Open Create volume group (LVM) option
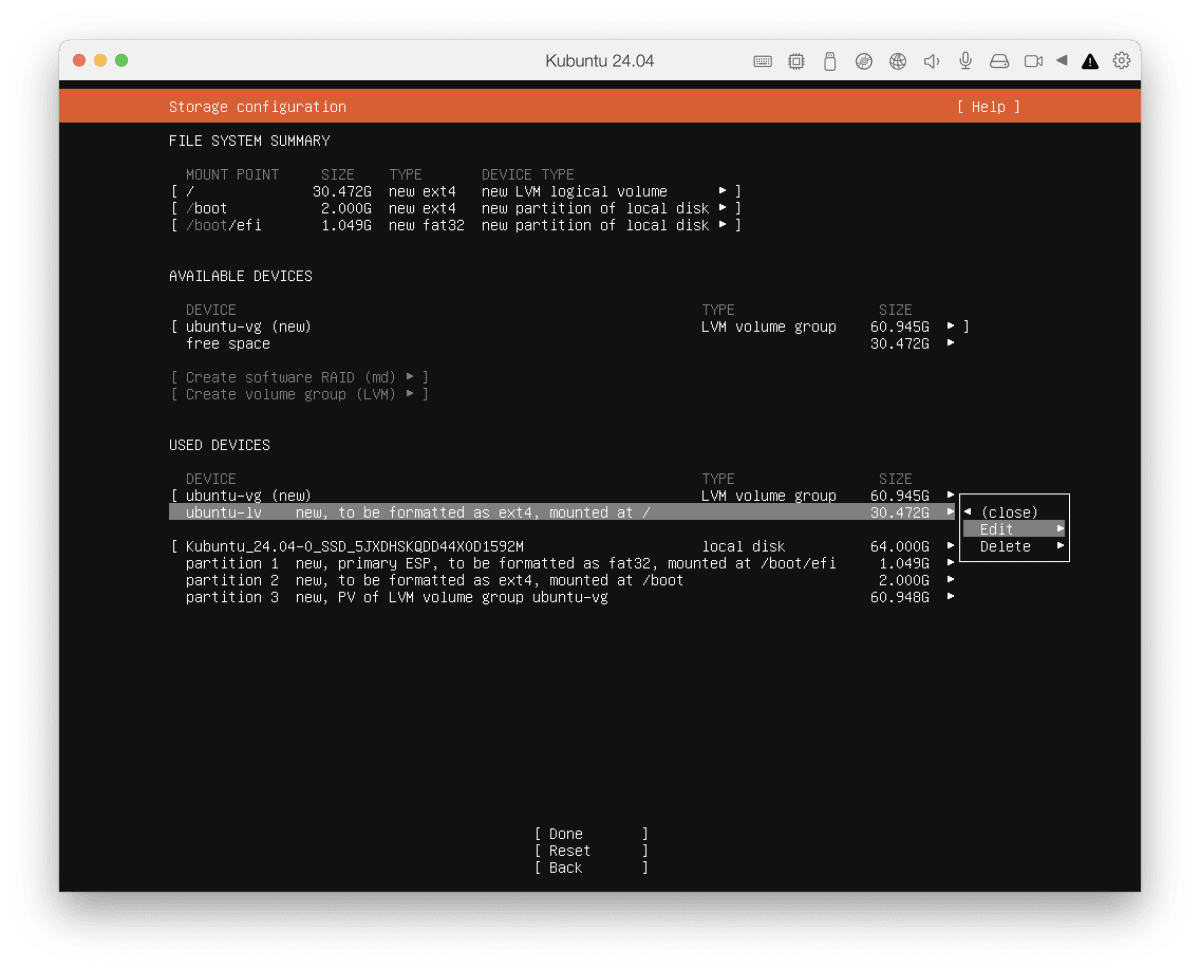This screenshot has height=970, width=1200. coord(299,394)
